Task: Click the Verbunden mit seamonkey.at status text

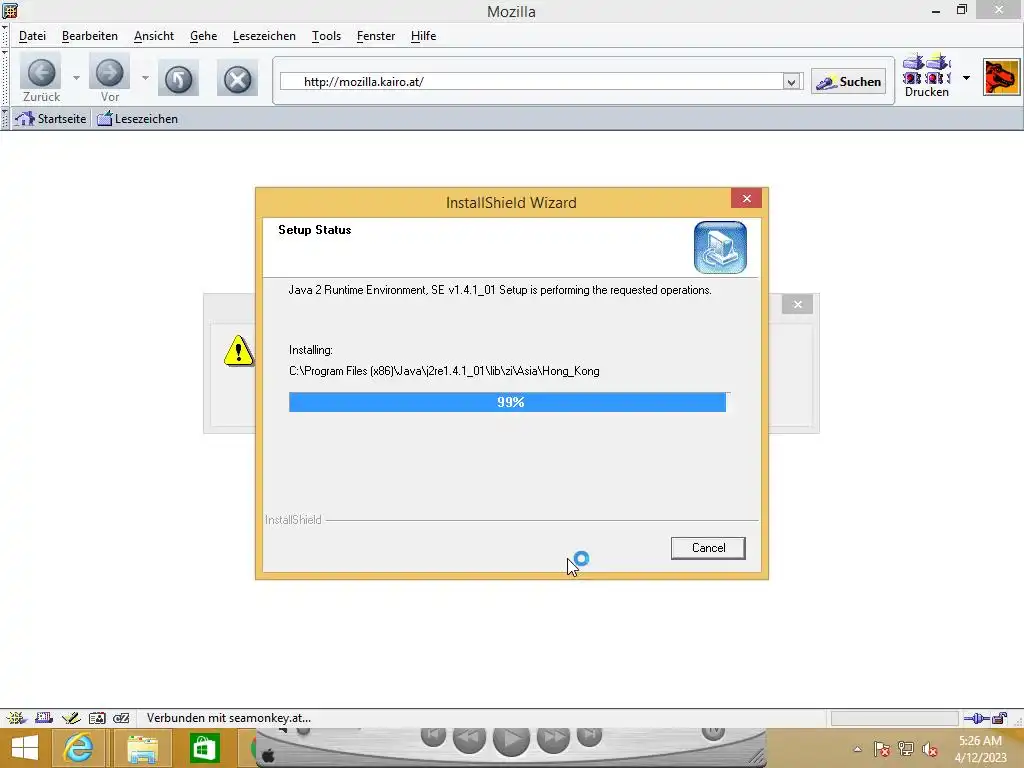Action: tap(229, 718)
